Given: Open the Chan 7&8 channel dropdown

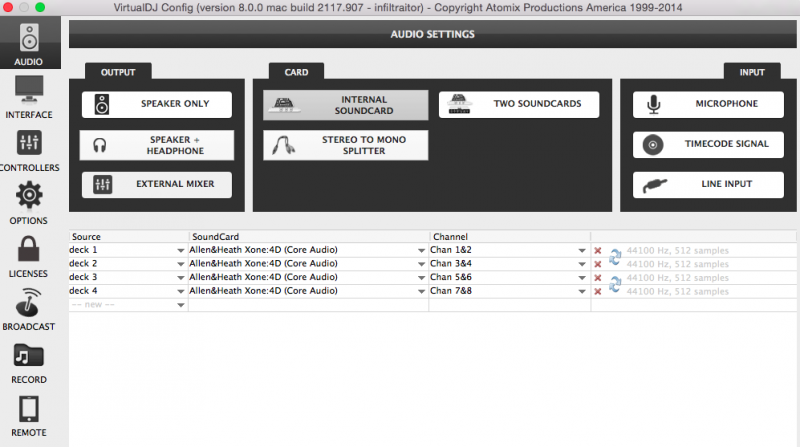Looking at the screenshot, I should [x=582, y=291].
